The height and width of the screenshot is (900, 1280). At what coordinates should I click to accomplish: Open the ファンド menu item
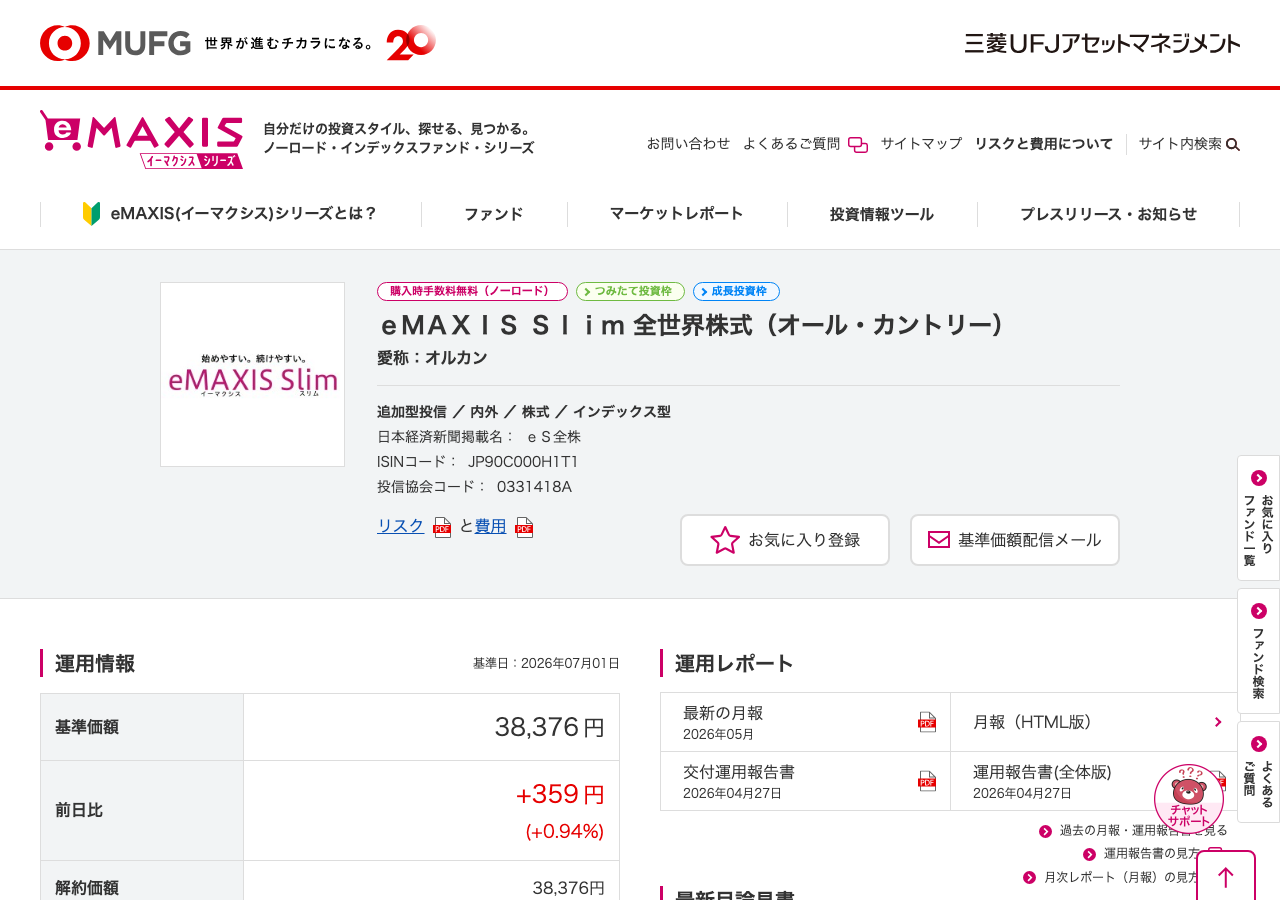tap(494, 214)
